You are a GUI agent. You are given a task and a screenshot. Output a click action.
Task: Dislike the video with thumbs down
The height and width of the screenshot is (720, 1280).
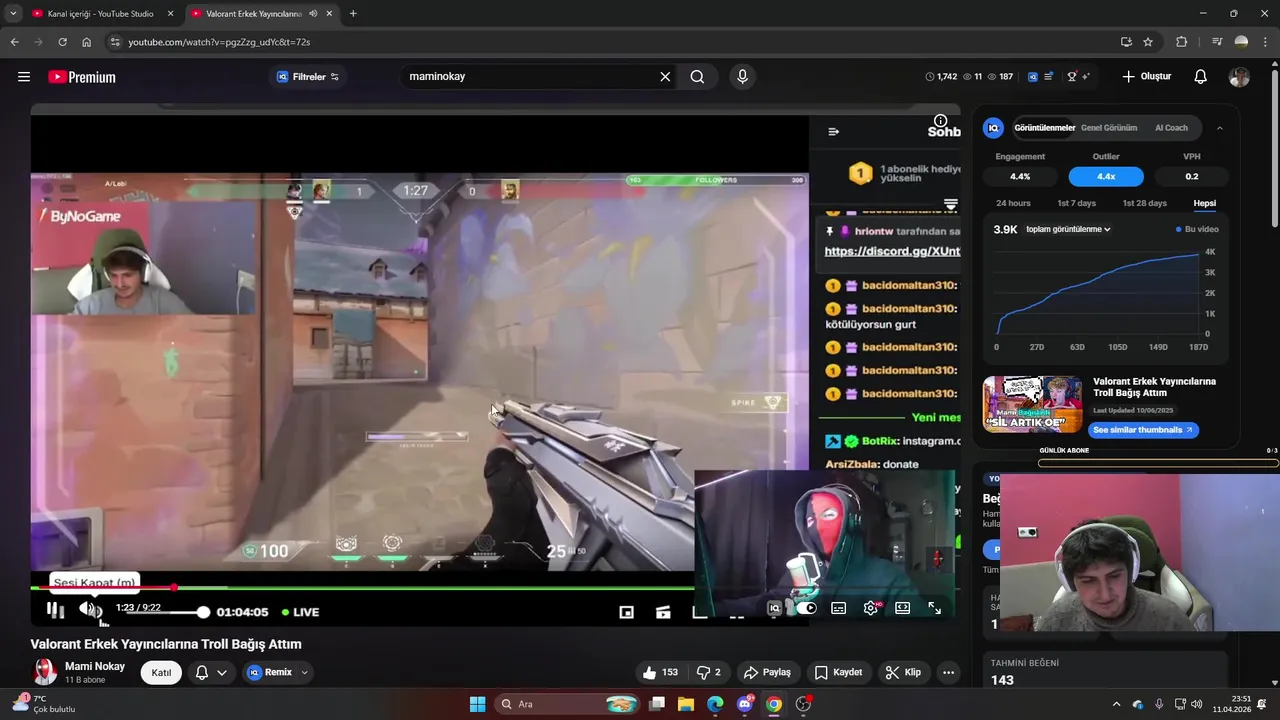click(708, 672)
